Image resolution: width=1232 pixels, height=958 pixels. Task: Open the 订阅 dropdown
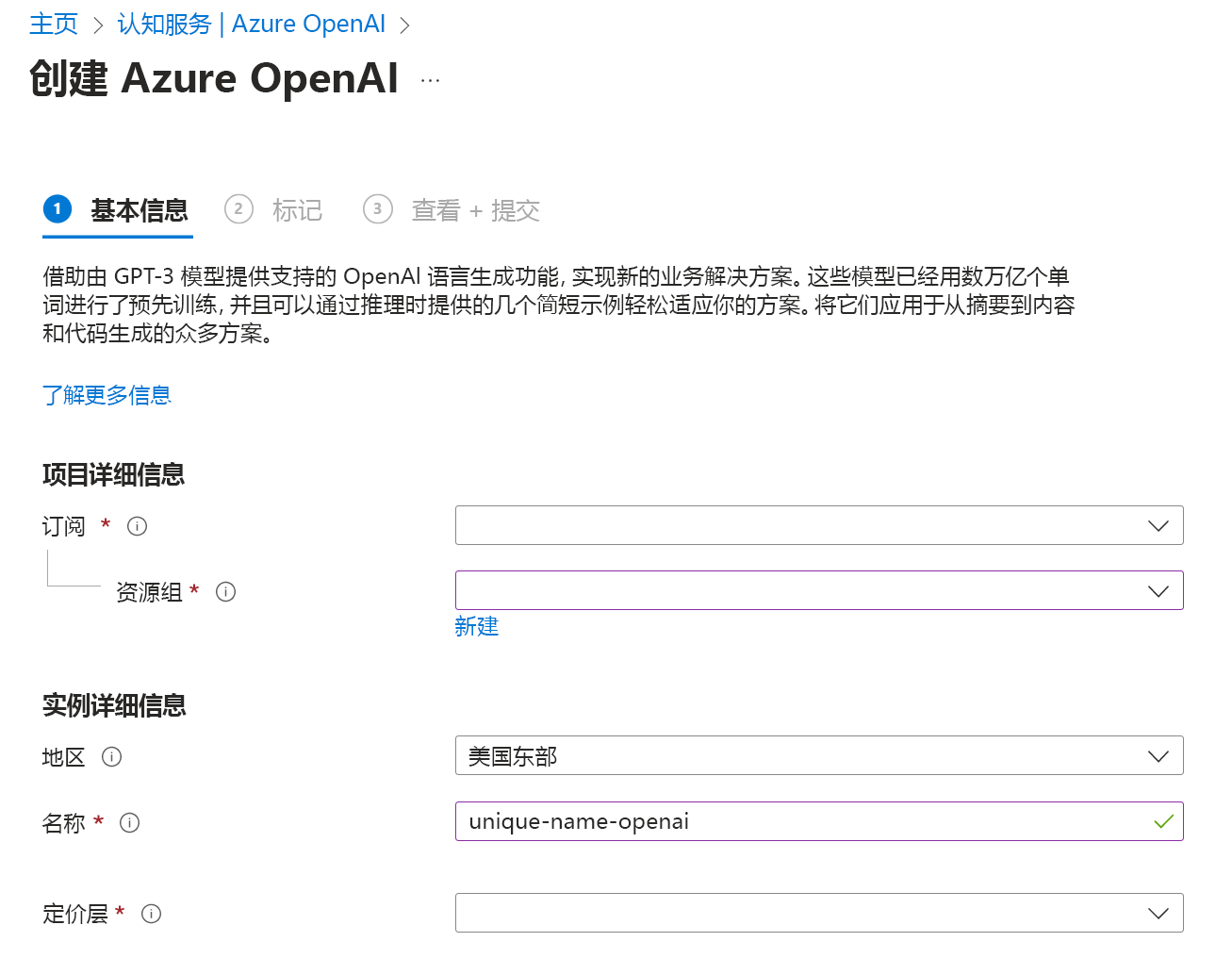coord(819,525)
